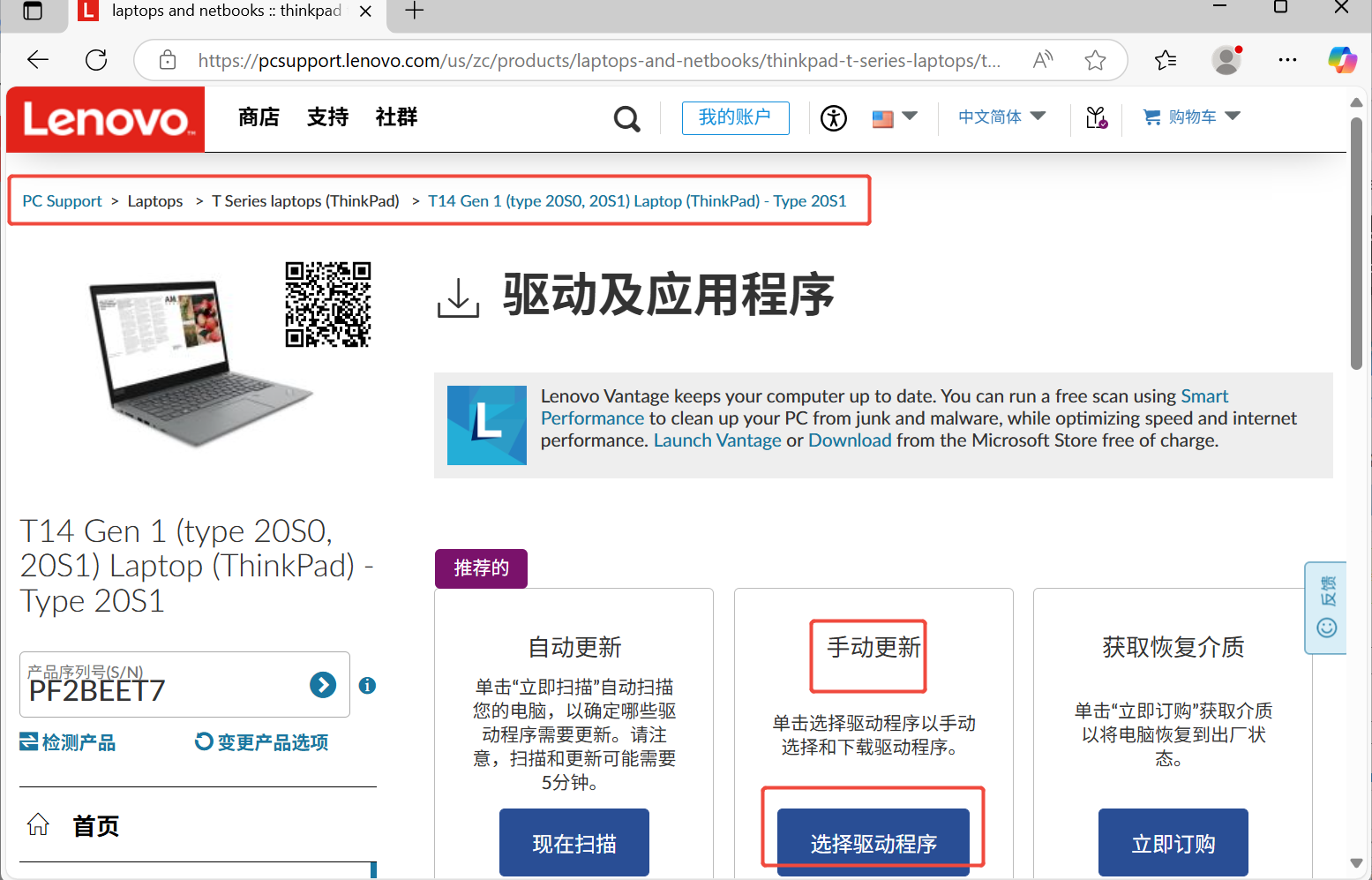Click the 推荐的 purple label

[x=481, y=568]
